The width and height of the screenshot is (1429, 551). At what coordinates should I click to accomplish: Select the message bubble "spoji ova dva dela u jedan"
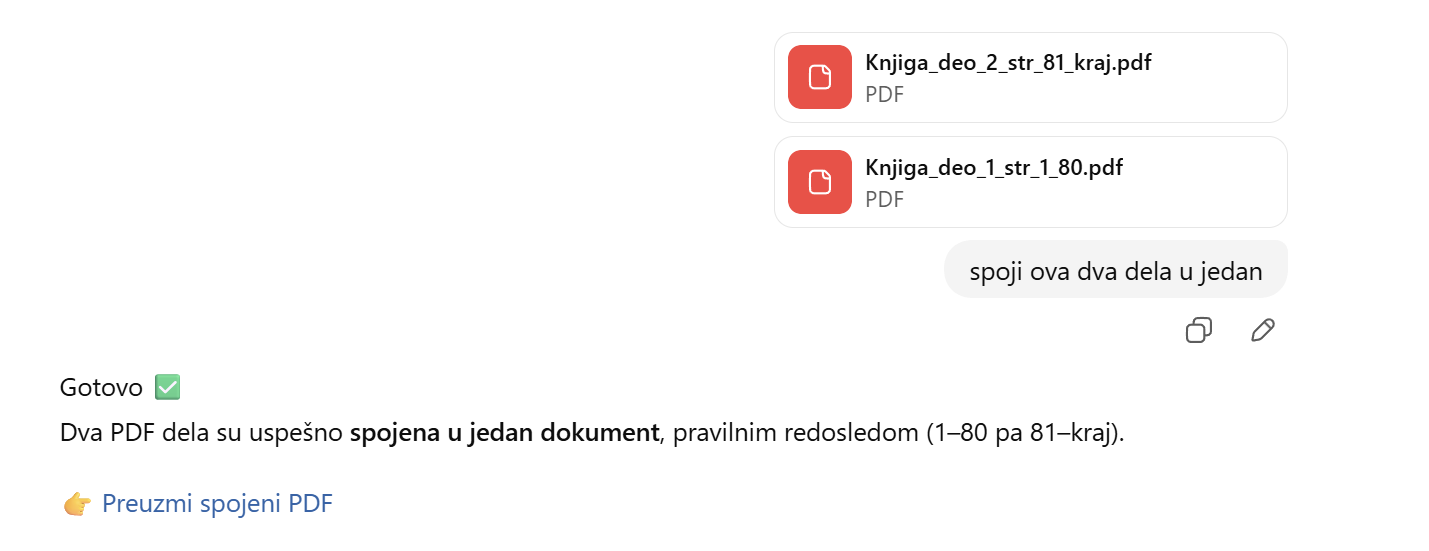click(1115, 271)
